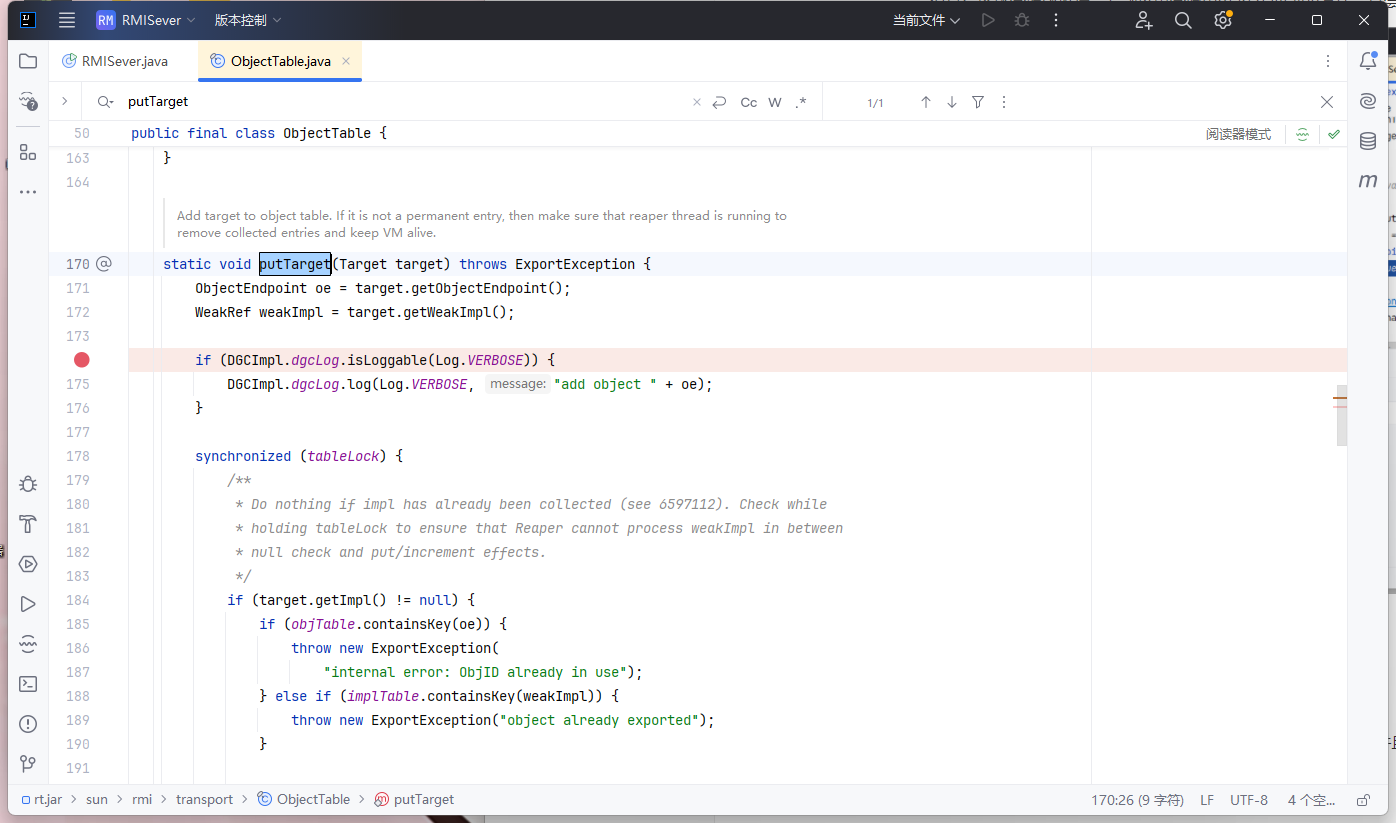Open the Structure tool window icon
The height and width of the screenshot is (823, 1396).
pos(28,152)
